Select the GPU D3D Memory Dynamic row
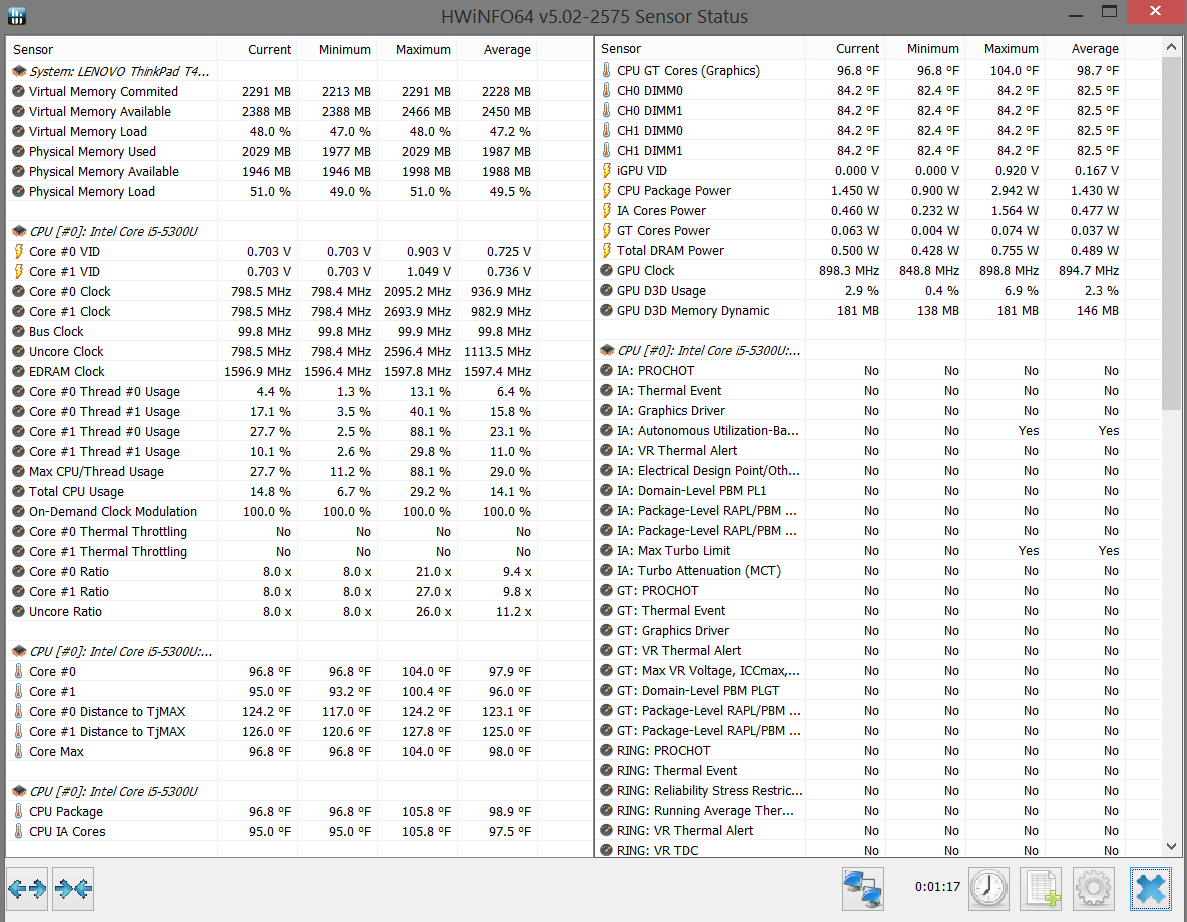 click(859, 310)
